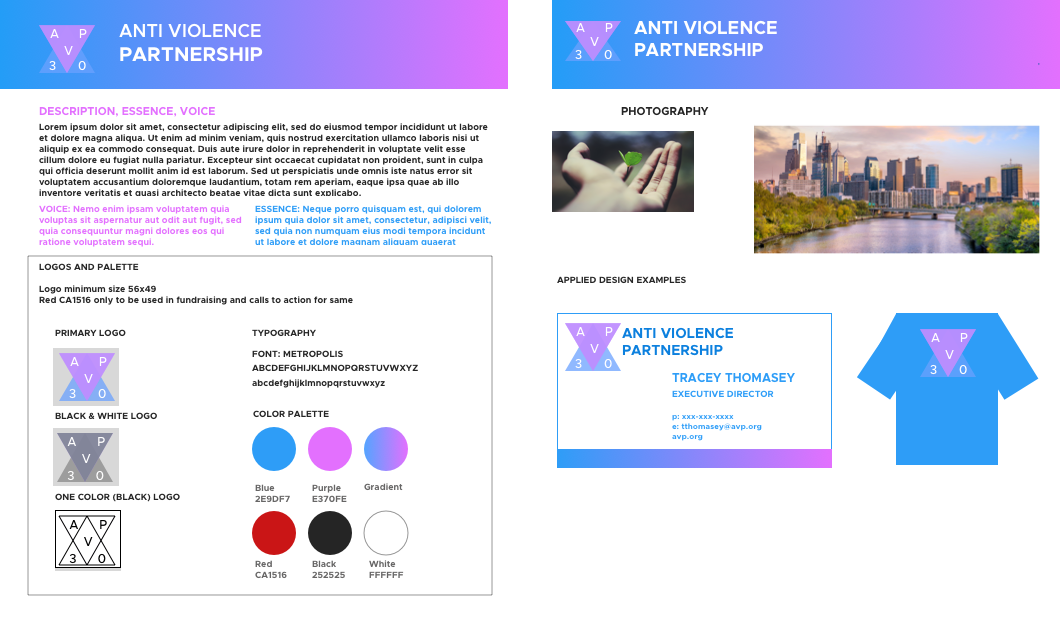The width and height of the screenshot is (1060, 636).
Task: Click the AVP logo in left page header
Action: [x=67, y=49]
